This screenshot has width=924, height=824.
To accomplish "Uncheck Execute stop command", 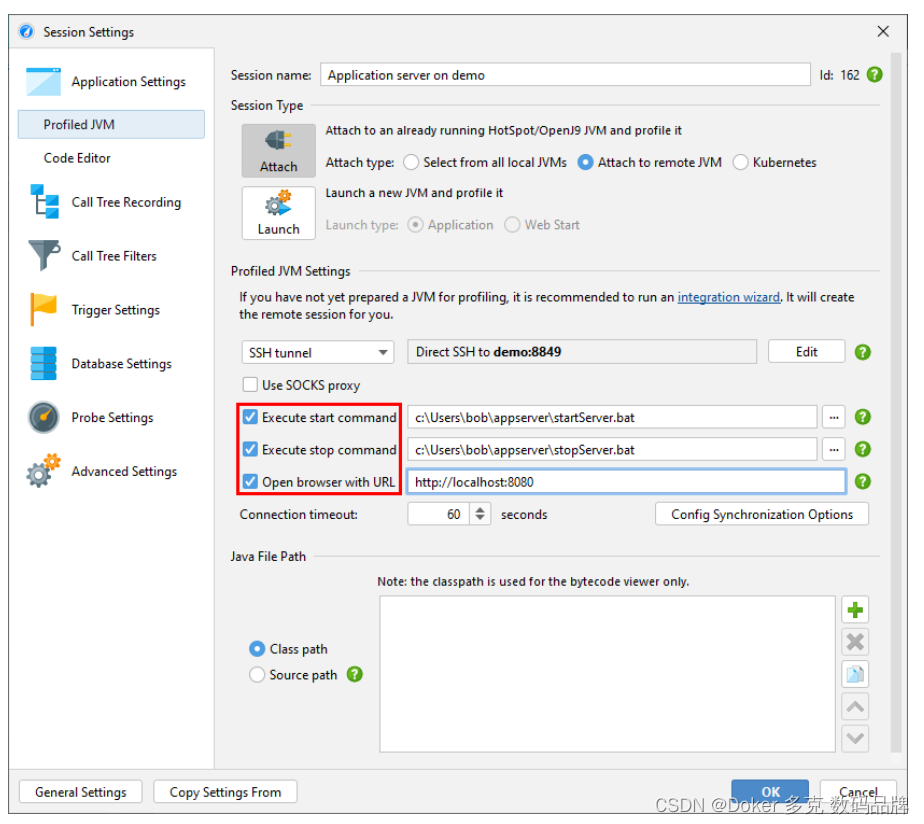I will click(x=250, y=449).
